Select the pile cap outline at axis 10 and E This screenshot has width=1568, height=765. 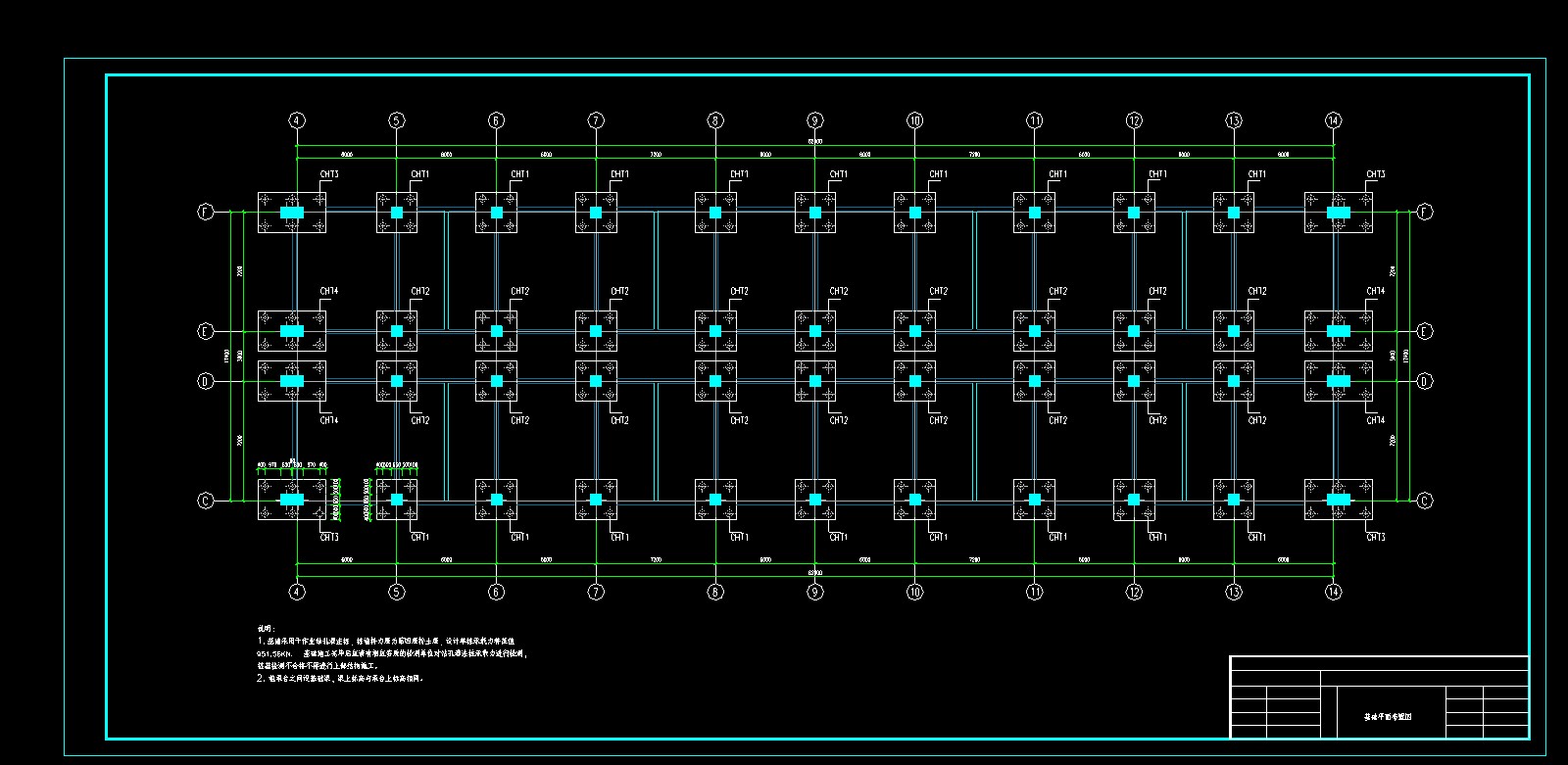click(914, 331)
